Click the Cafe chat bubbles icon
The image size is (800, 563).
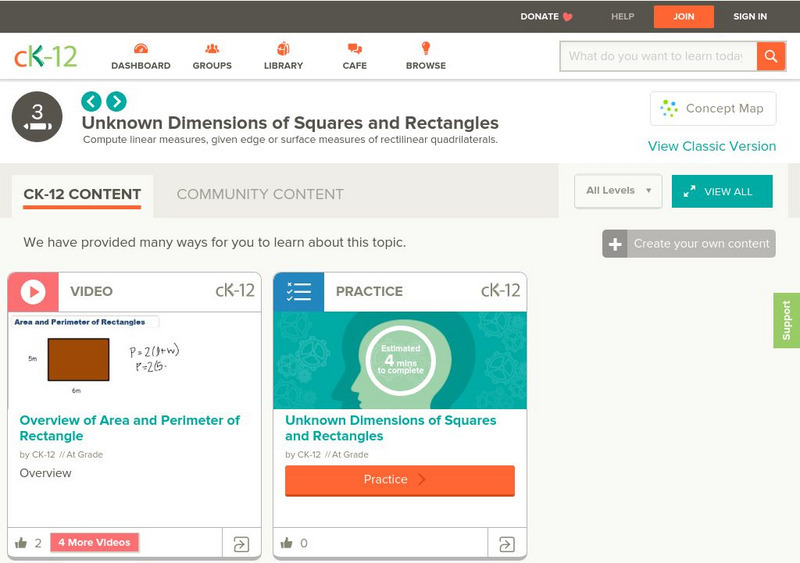pyautogui.click(x=354, y=49)
